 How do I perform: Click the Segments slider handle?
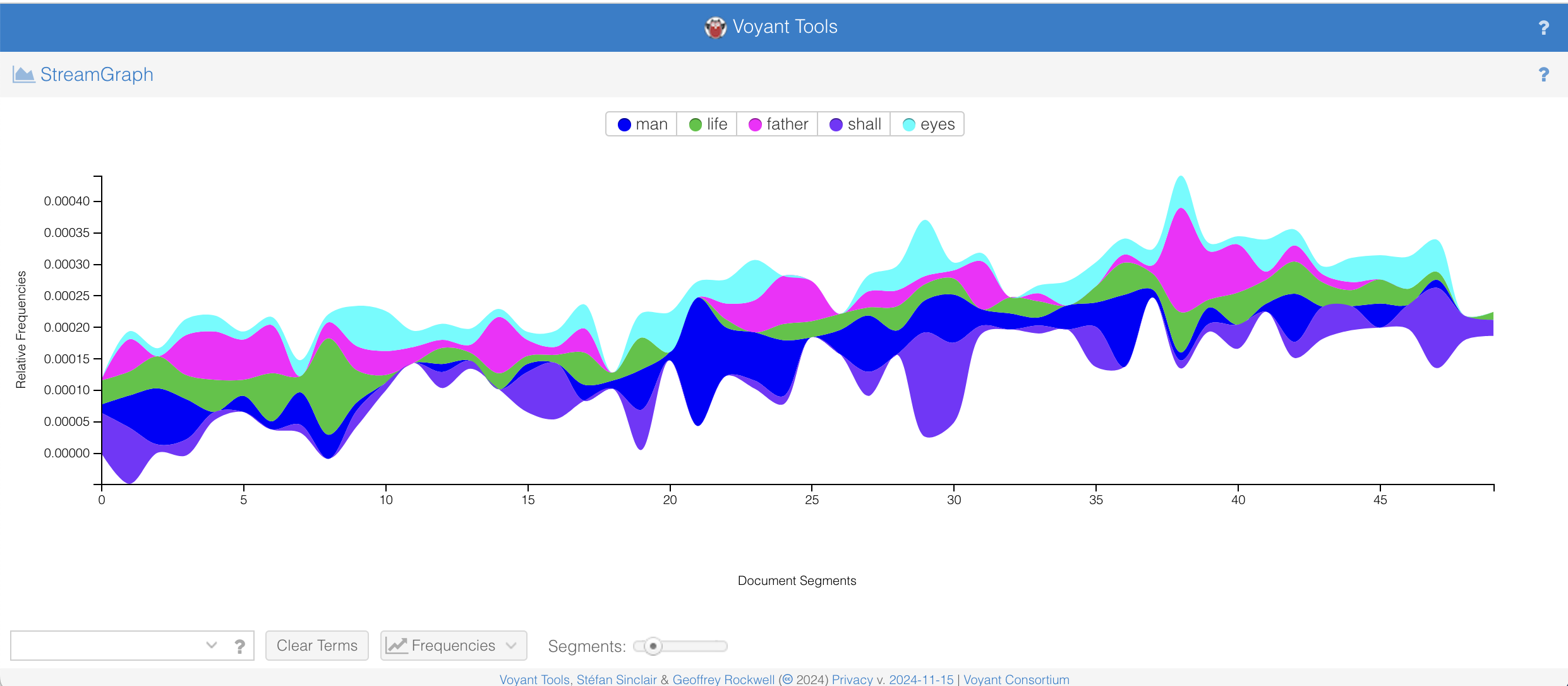pyautogui.click(x=653, y=646)
